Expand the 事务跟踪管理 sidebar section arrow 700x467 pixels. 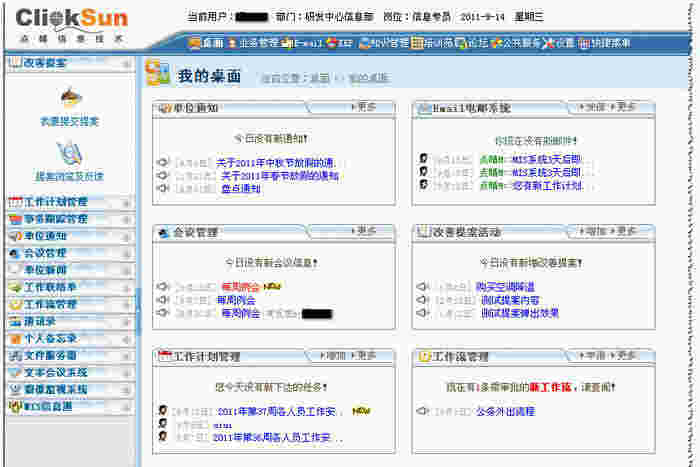tap(126, 220)
